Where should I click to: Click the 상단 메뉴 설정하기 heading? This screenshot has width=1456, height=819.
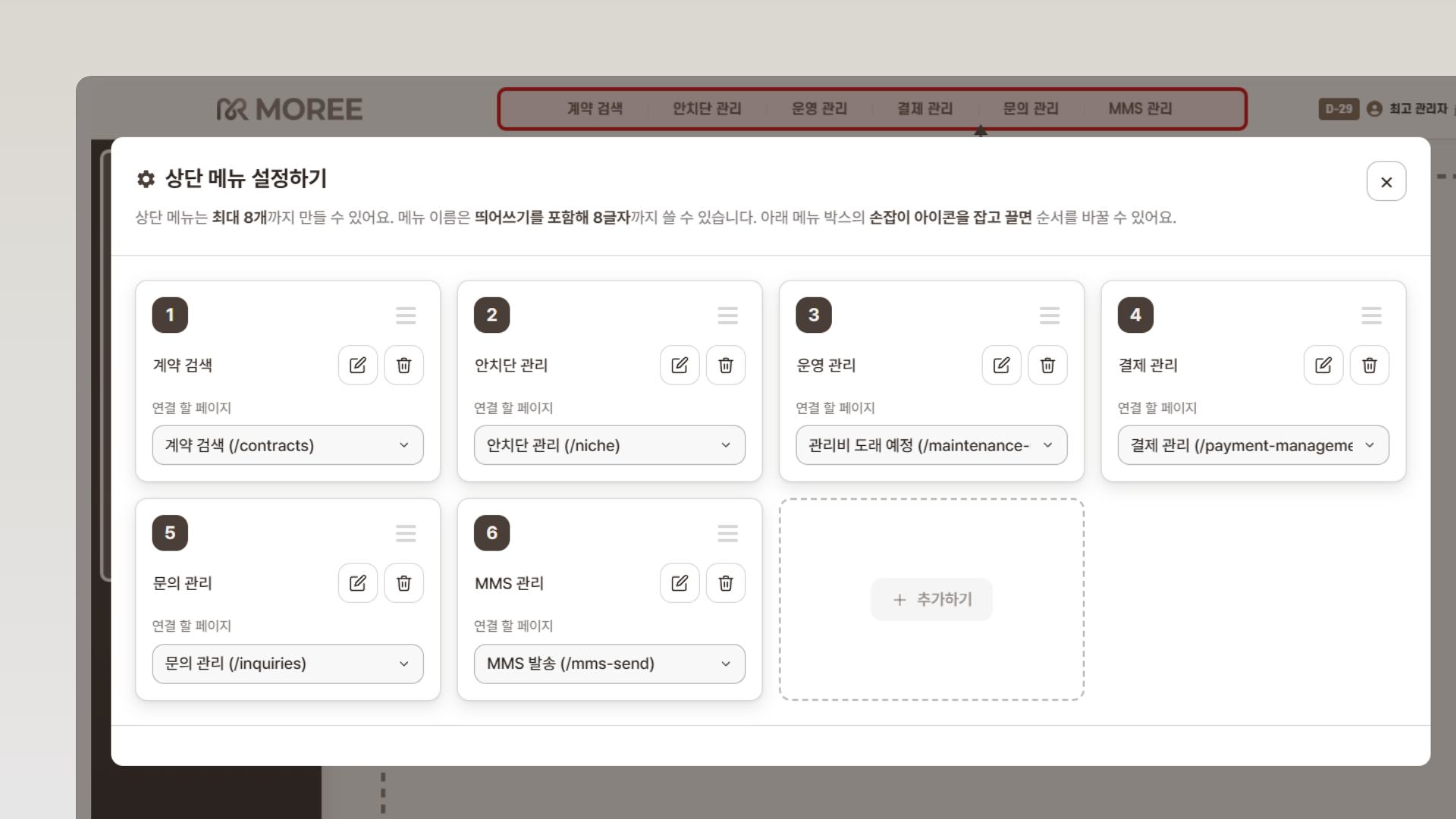pos(246,179)
